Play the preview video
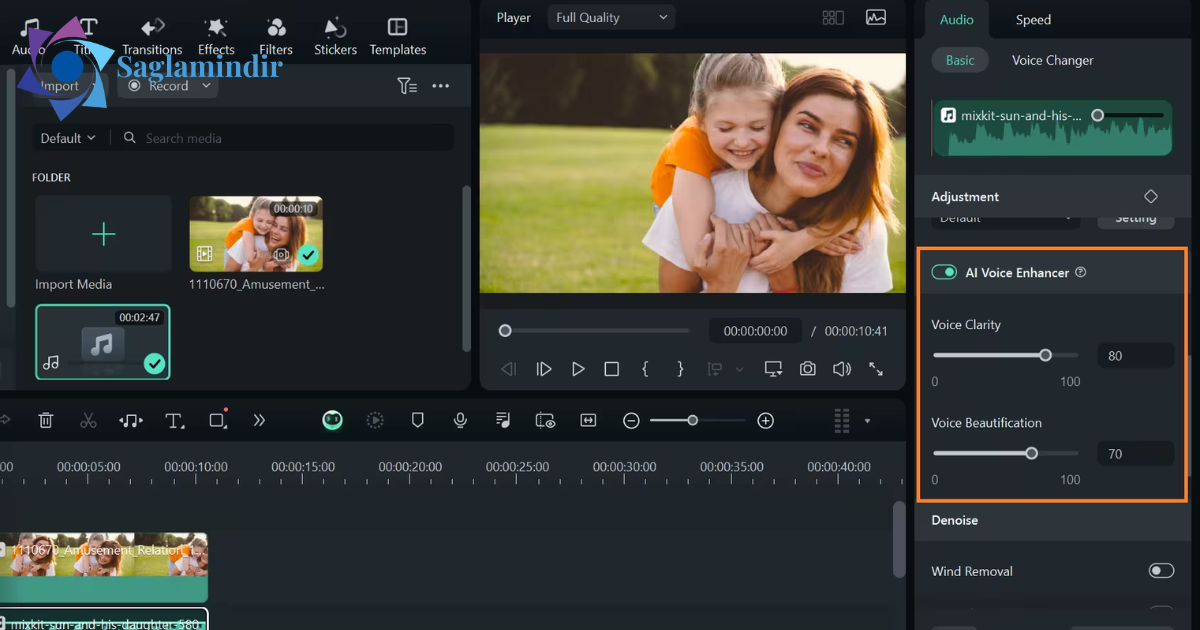The image size is (1200, 630). (578, 369)
